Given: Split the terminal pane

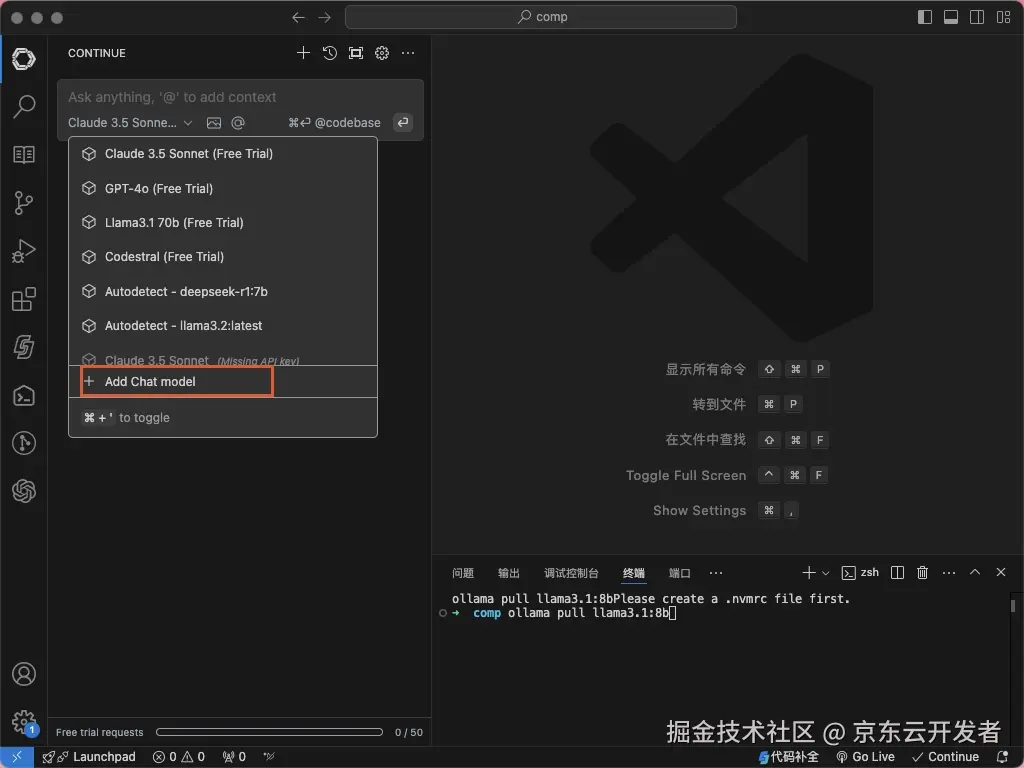Looking at the screenshot, I should tap(897, 573).
